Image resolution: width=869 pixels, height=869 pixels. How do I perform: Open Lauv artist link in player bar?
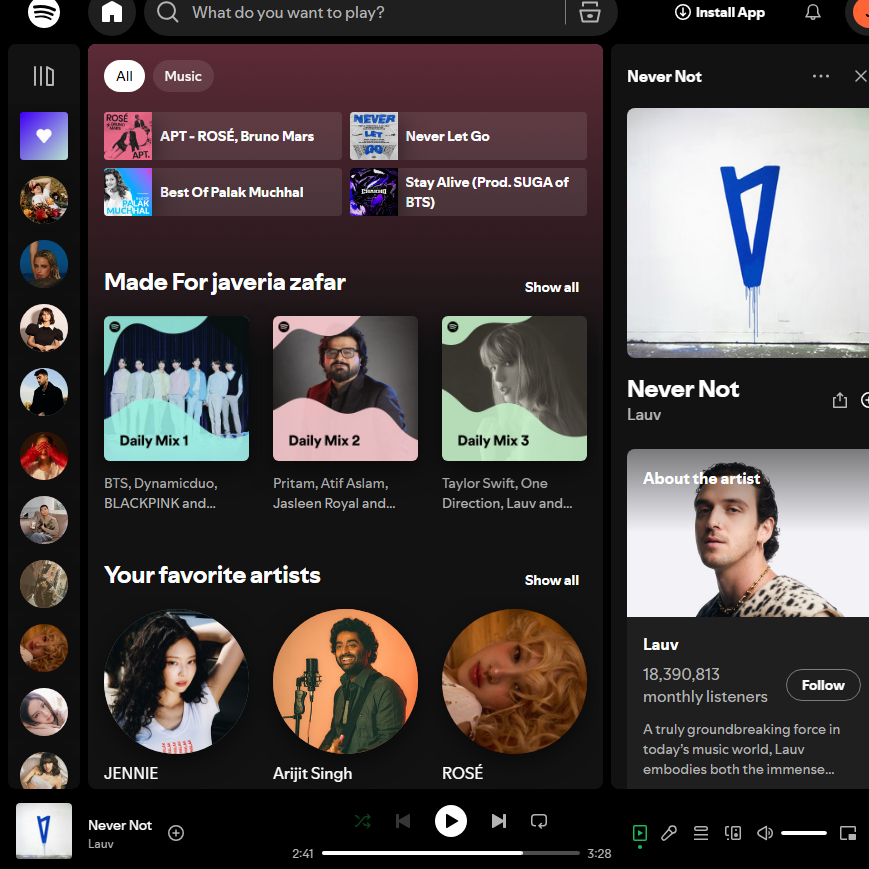point(101,844)
